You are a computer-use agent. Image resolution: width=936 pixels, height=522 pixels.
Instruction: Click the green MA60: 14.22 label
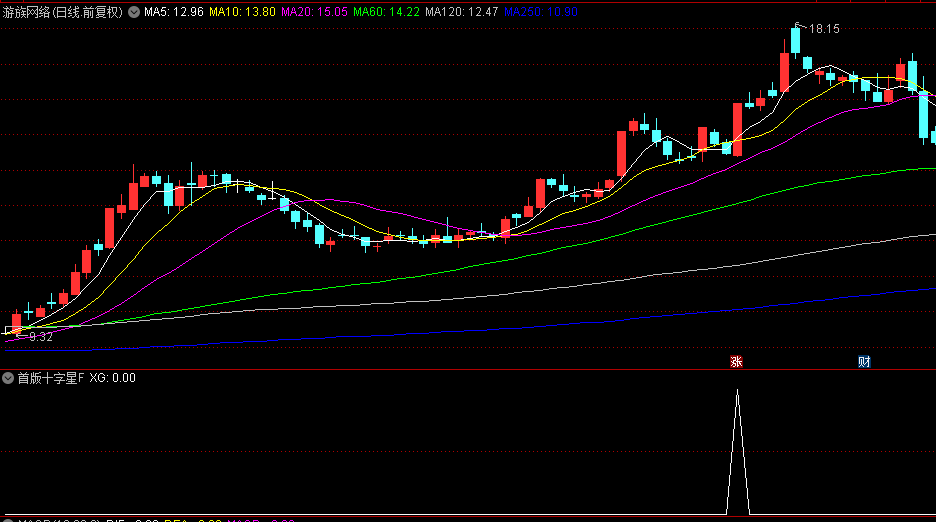coord(386,12)
